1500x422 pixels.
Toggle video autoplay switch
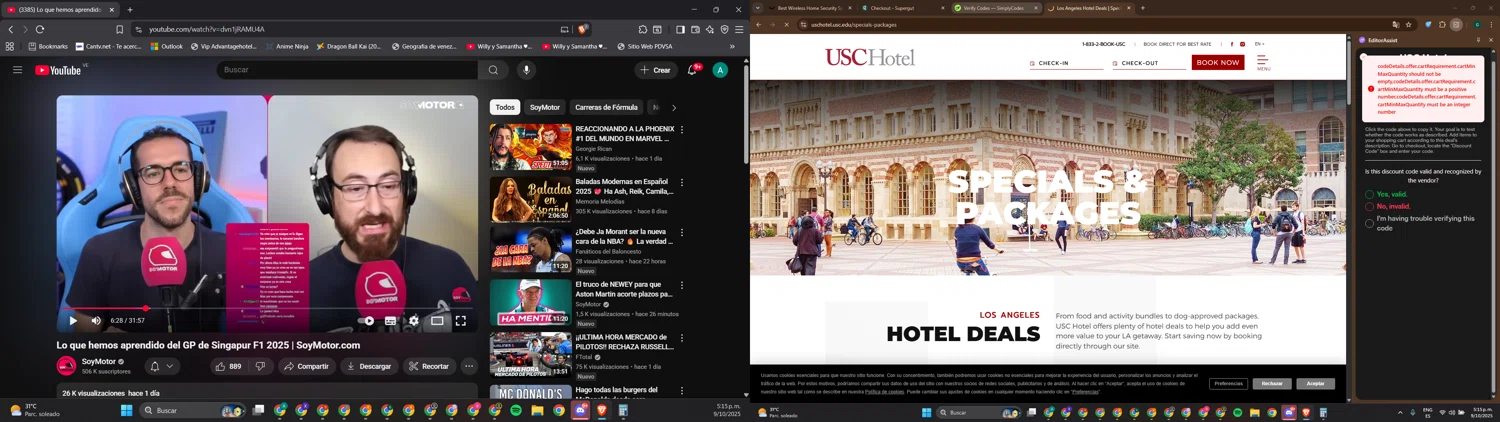(x=367, y=321)
